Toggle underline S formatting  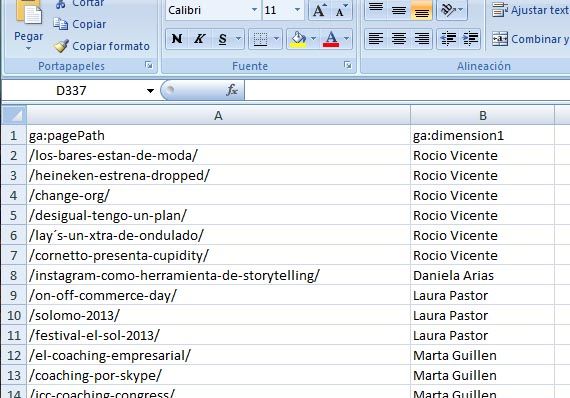point(222,39)
